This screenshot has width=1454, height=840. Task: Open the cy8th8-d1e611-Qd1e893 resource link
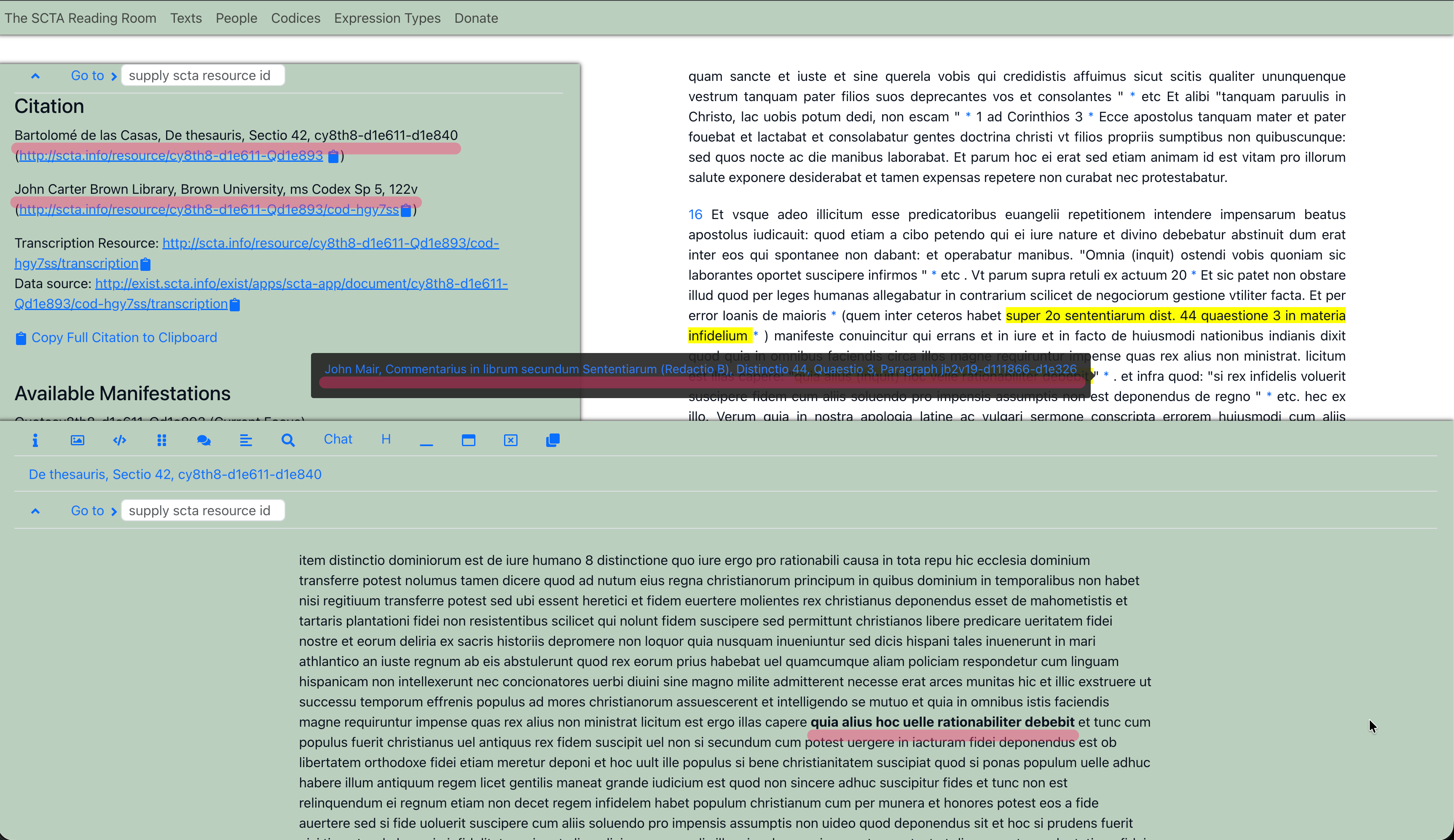click(x=172, y=156)
